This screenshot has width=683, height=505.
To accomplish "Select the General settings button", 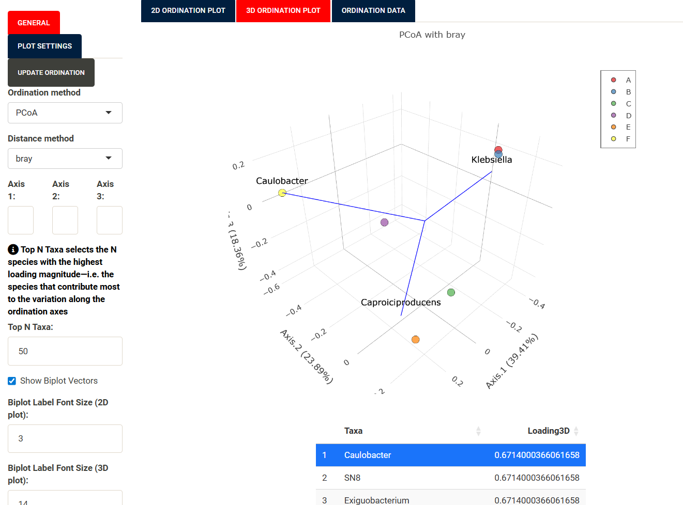I will 34,22.
